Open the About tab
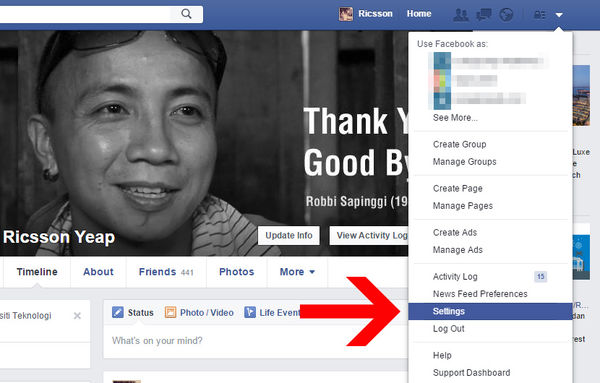The height and width of the screenshot is (383, 600). coord(98,272)
